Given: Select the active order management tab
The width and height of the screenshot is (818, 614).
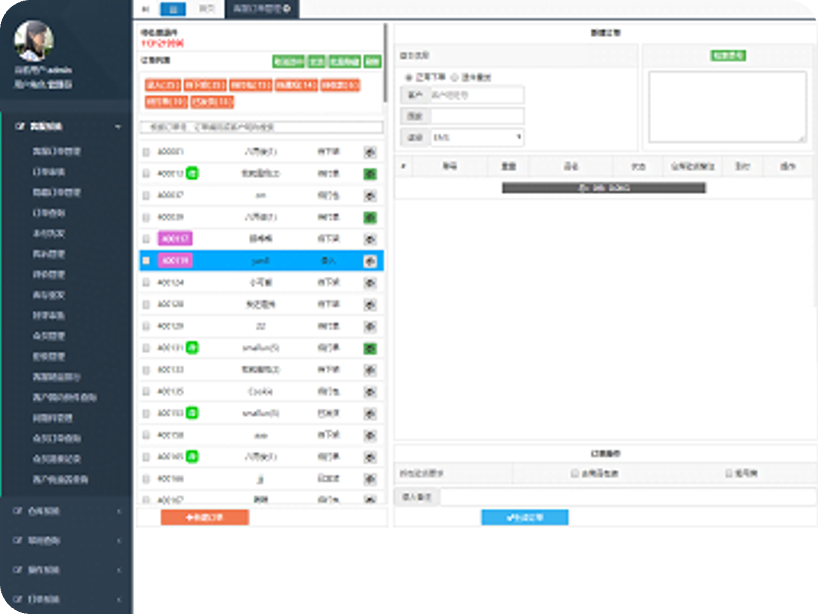Looking at the screenshot, I should pyautogui.click(x=261, y=8).
